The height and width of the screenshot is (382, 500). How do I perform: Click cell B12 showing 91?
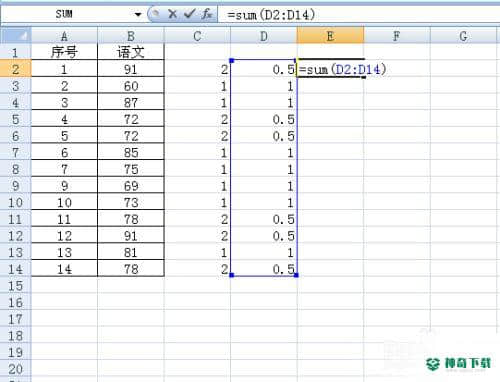coord(131,236)
